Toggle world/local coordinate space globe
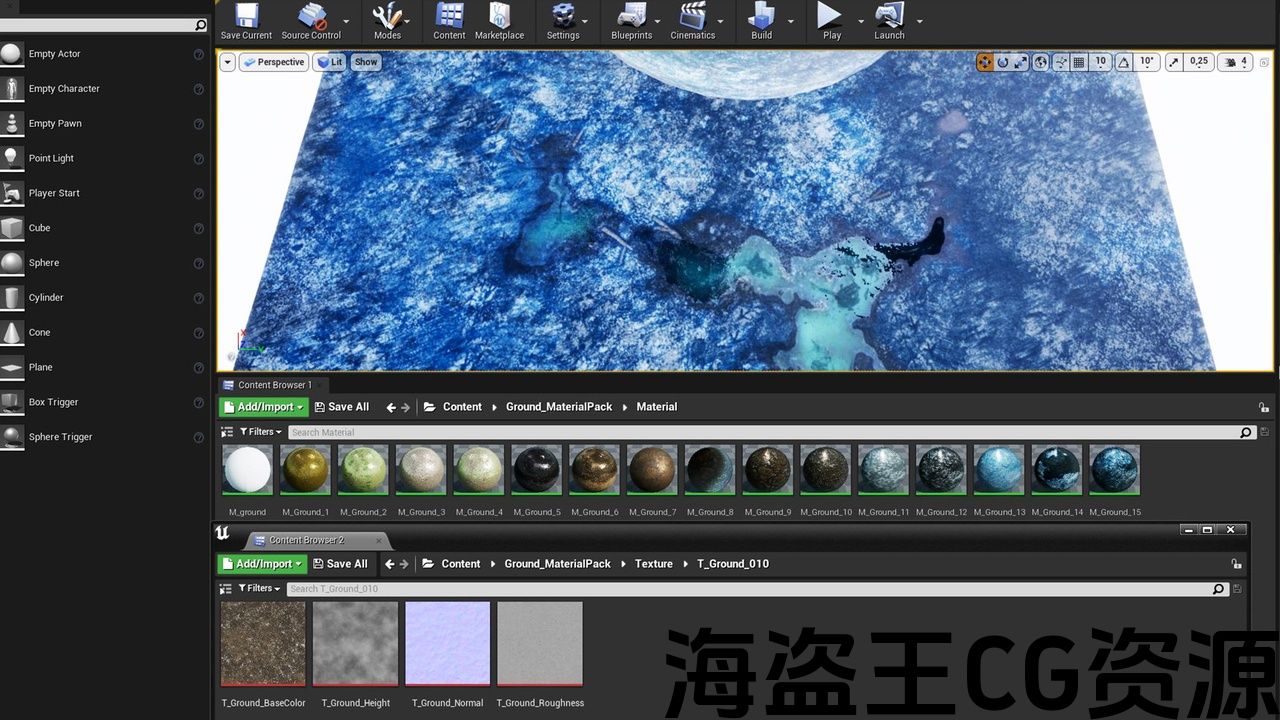 tap(1041, 62)
